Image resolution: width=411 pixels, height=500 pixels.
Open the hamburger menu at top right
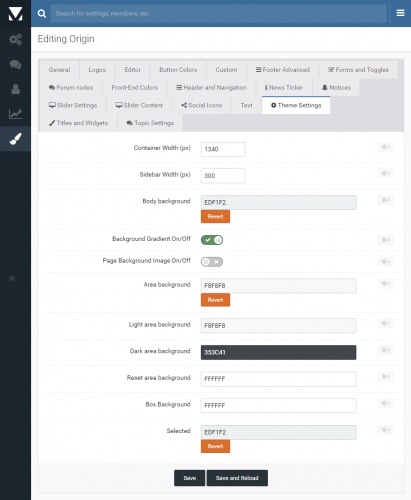click(400, 13)
